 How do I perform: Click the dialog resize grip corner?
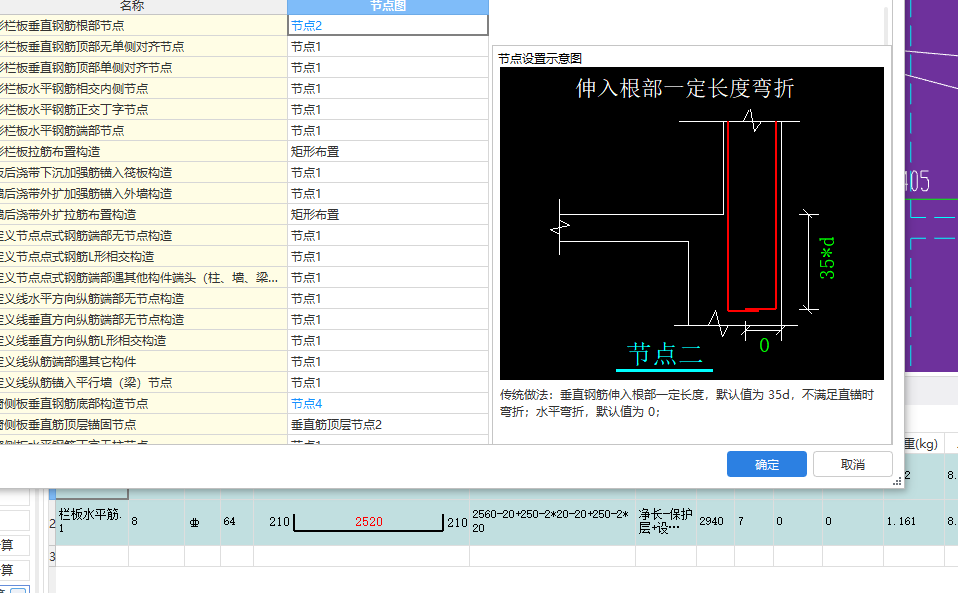(x=897, y=482)
